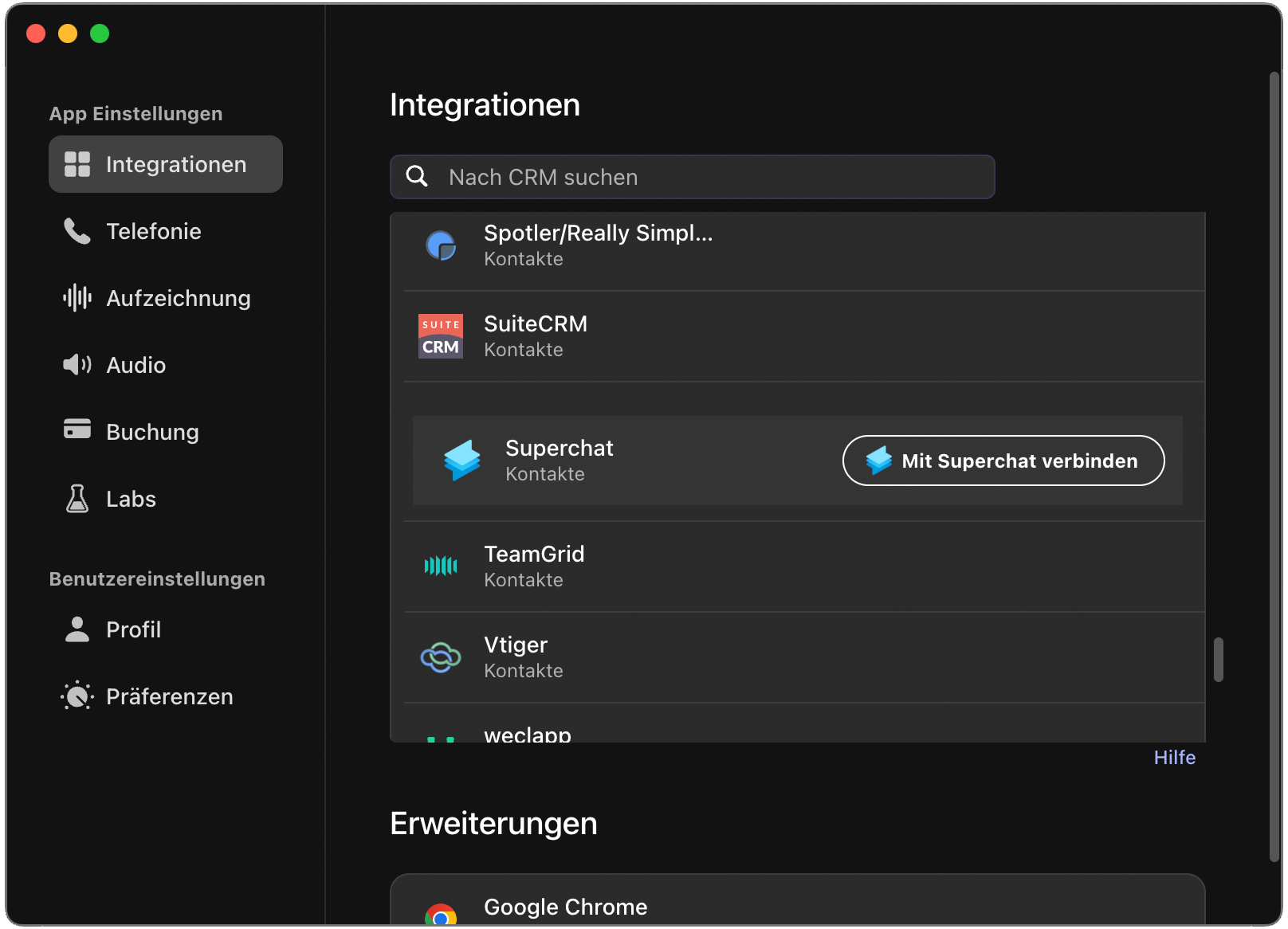Click the Superchat logo icon in list
This screenshot has height=929, width=1288.
pos(462,461)
